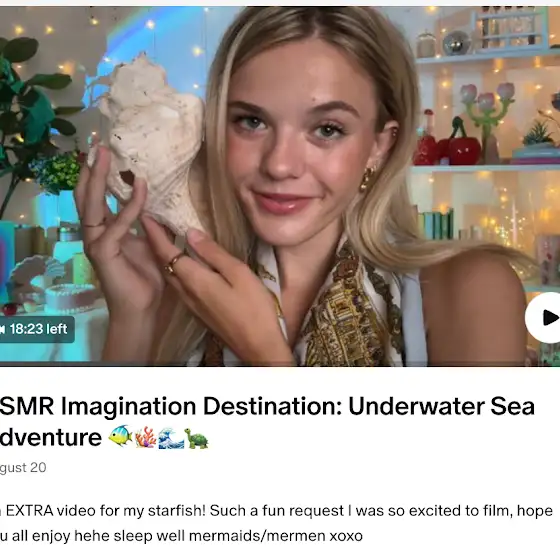The image size is (560, 560).
Task: Click 'Such a fun request' in description
Action: 277,511
